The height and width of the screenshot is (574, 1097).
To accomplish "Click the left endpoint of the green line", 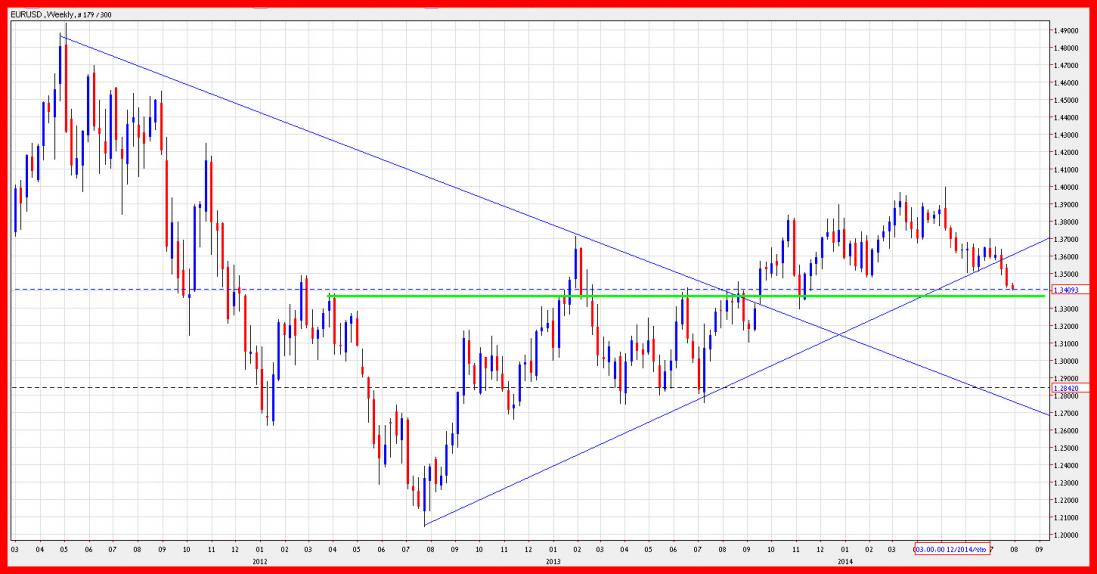I will [x=331, y=295].
